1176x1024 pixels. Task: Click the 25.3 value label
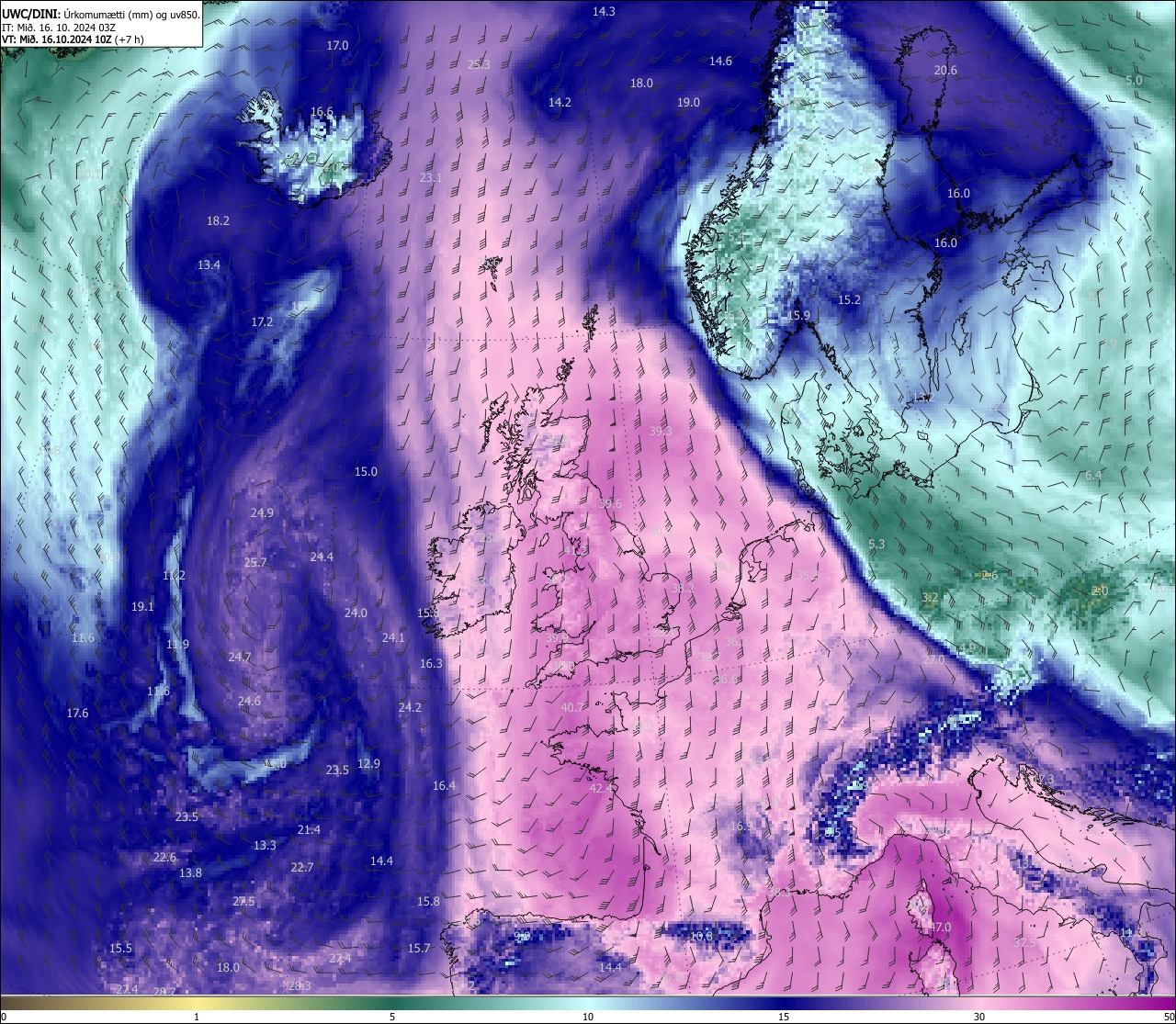pos(479,64)
